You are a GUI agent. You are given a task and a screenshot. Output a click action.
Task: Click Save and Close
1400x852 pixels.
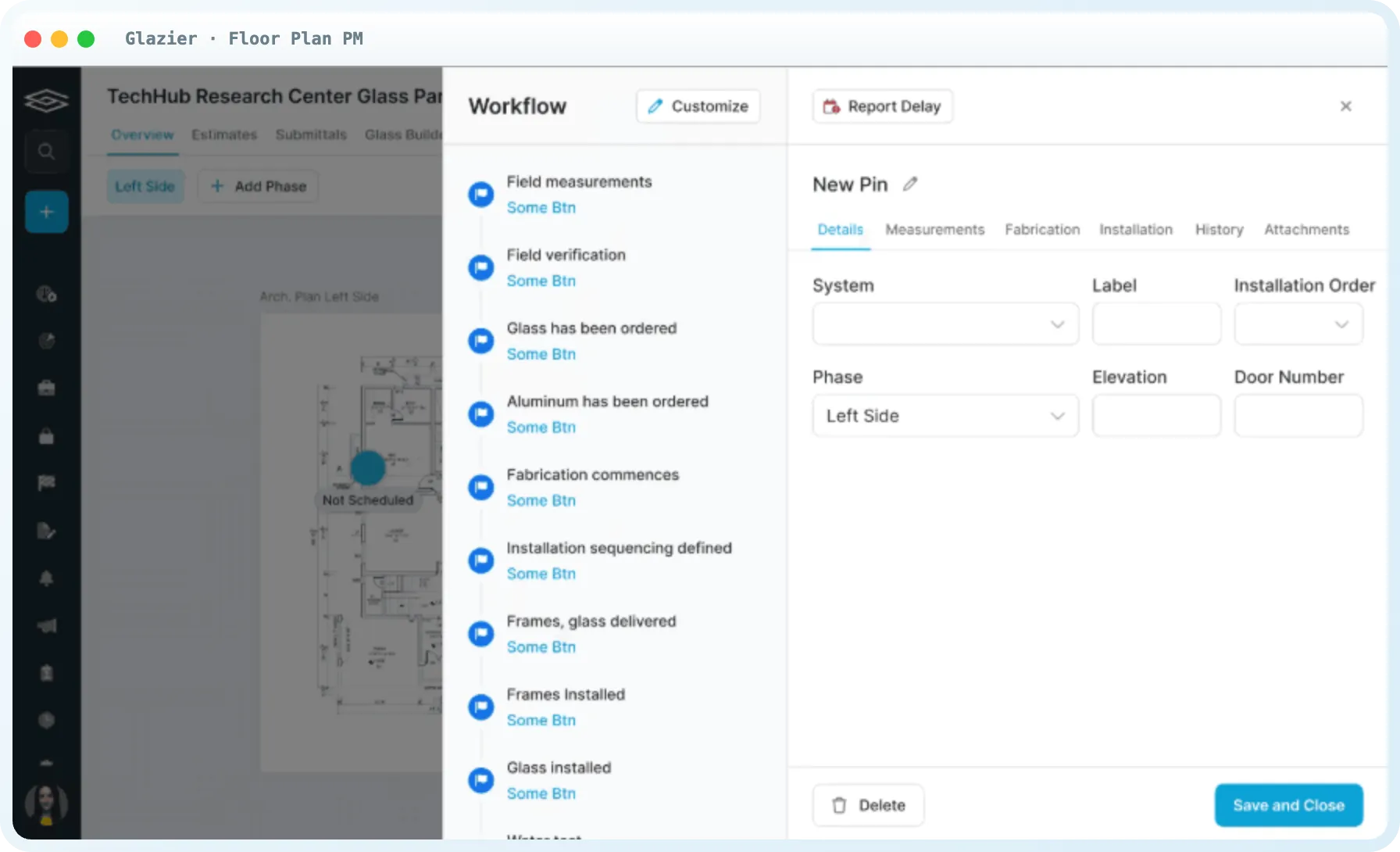click(x=1289, y=805)
